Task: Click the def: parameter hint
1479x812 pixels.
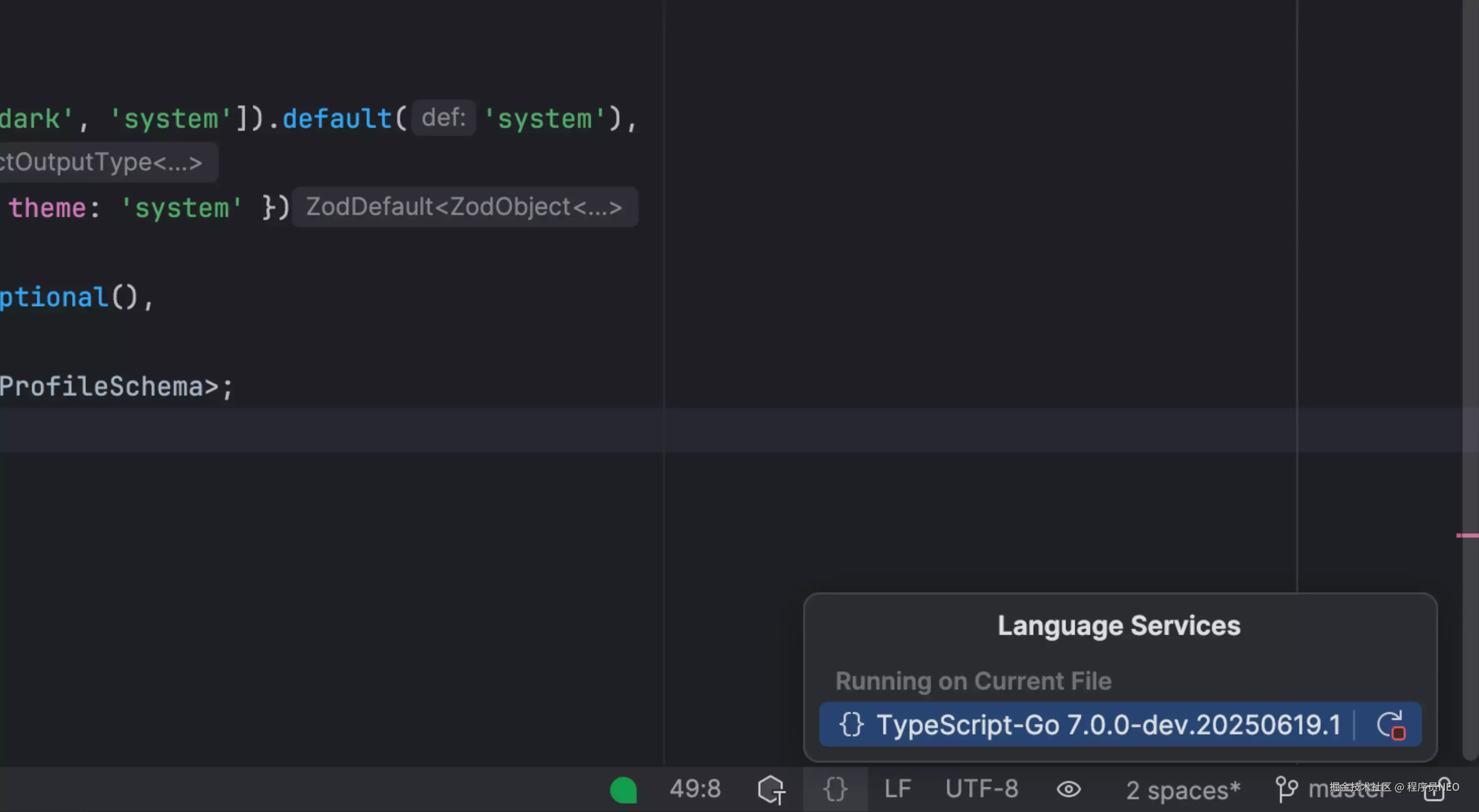Action: click(x=443, y=118)
